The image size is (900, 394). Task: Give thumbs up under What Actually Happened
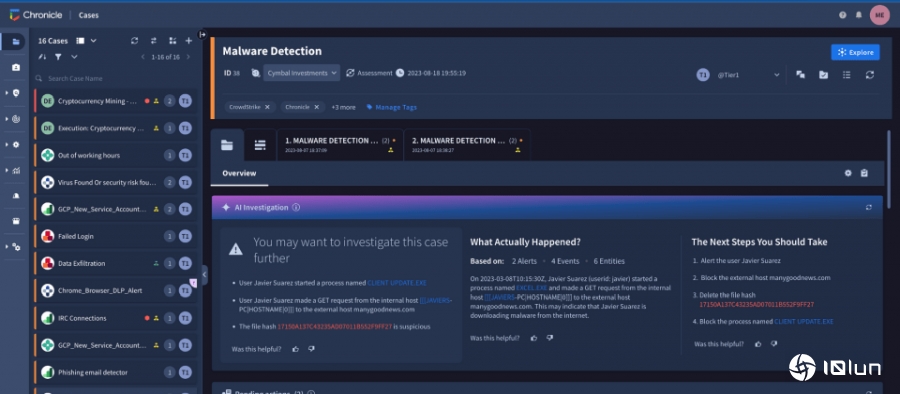[534, 338]
